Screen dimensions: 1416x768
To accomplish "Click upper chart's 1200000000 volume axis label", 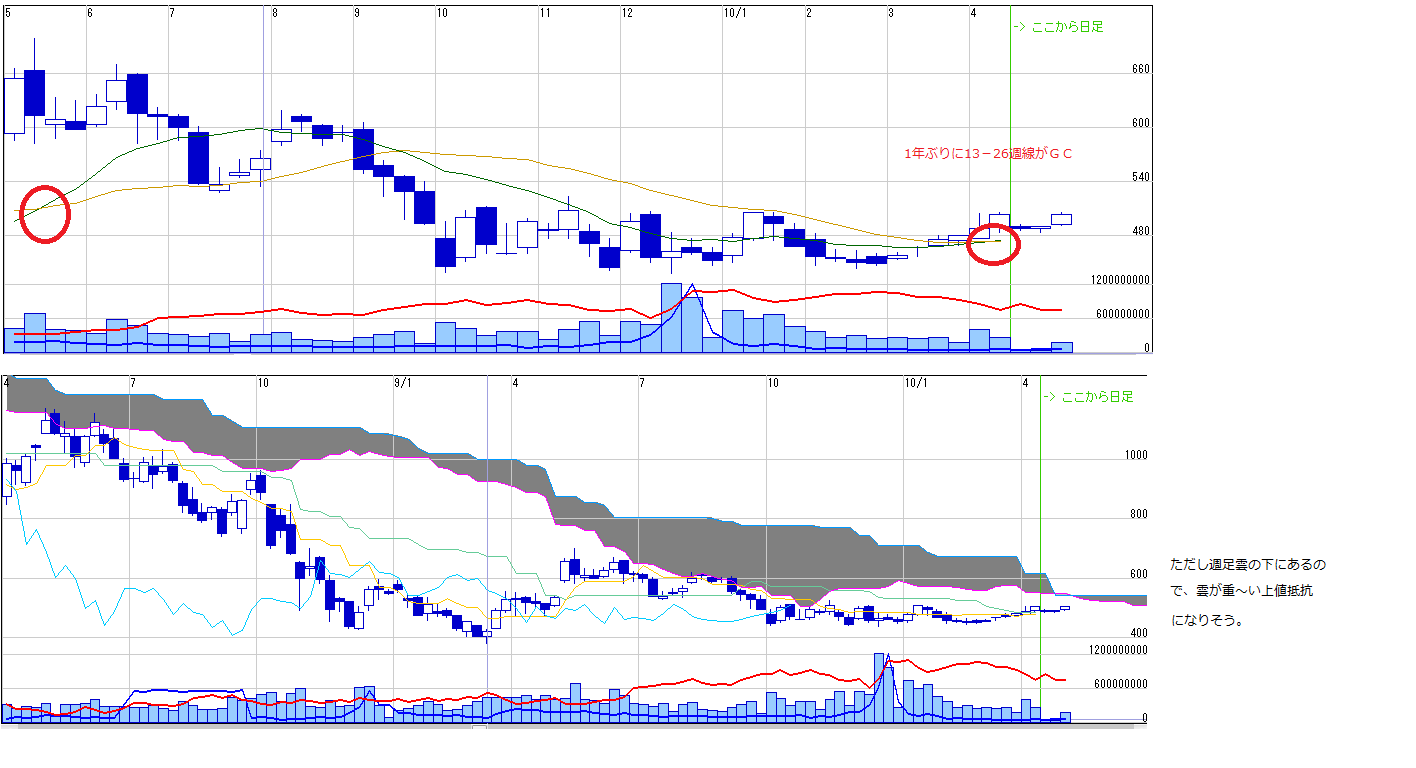I will pyautogui.click(x=1120, y=280).
